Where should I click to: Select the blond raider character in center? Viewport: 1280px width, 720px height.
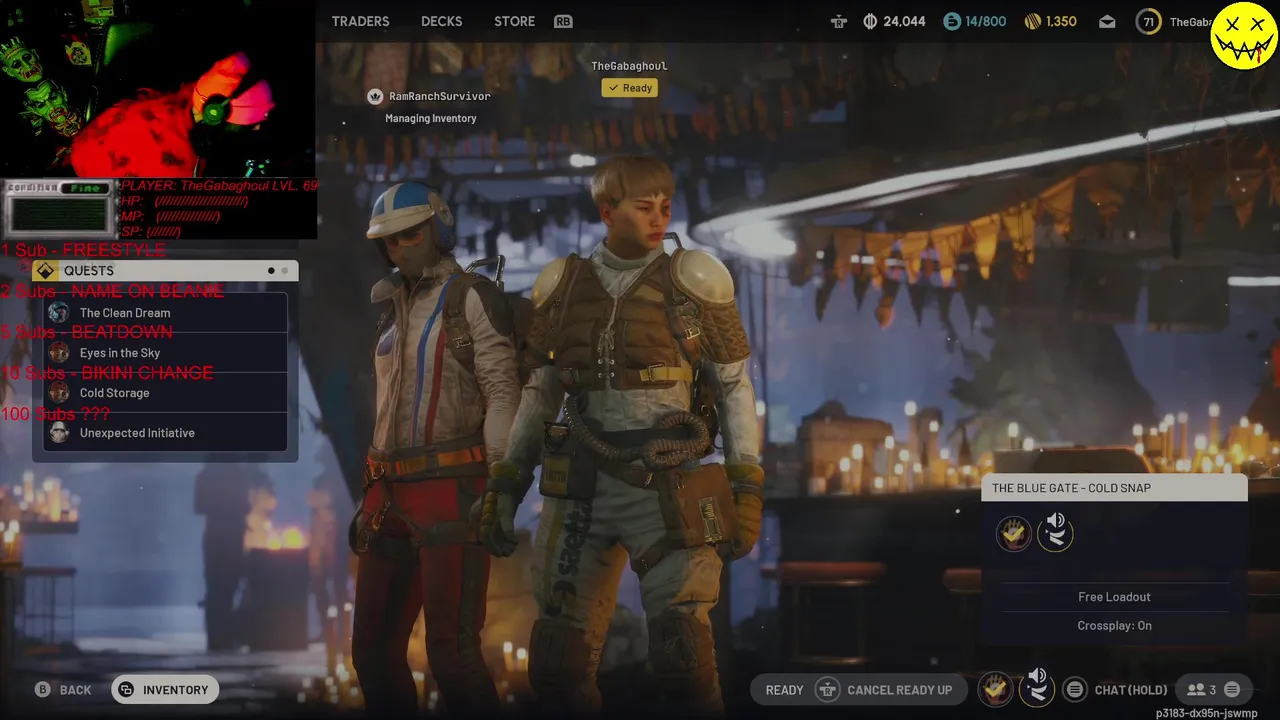[635, 440]
